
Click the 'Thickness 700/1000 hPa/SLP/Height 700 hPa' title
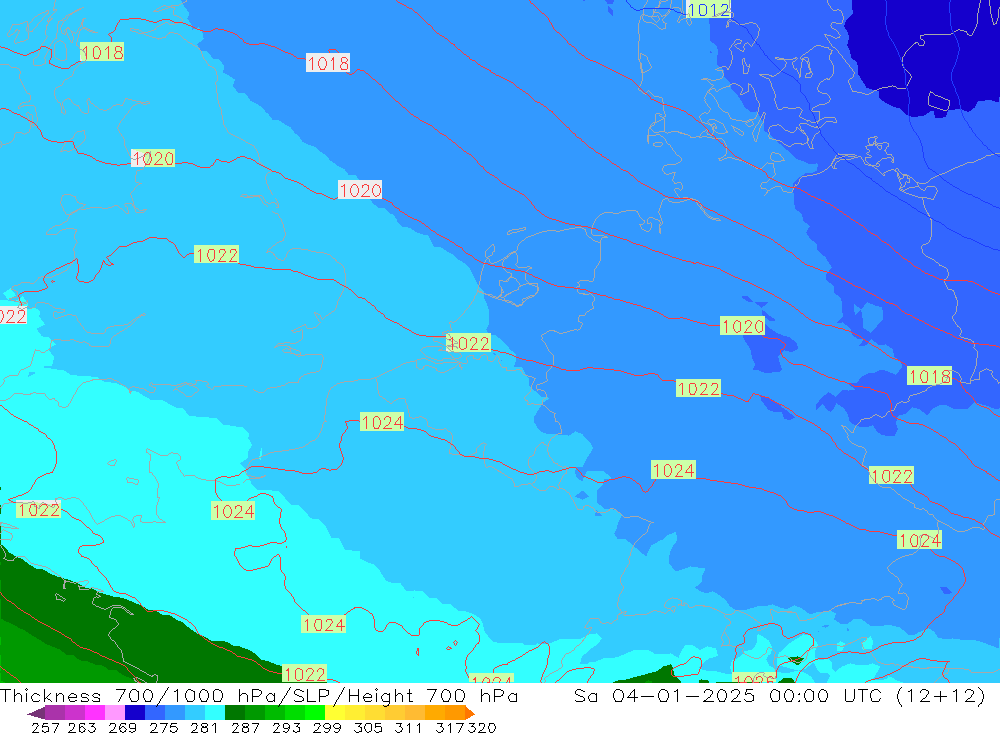coord(259,695)
